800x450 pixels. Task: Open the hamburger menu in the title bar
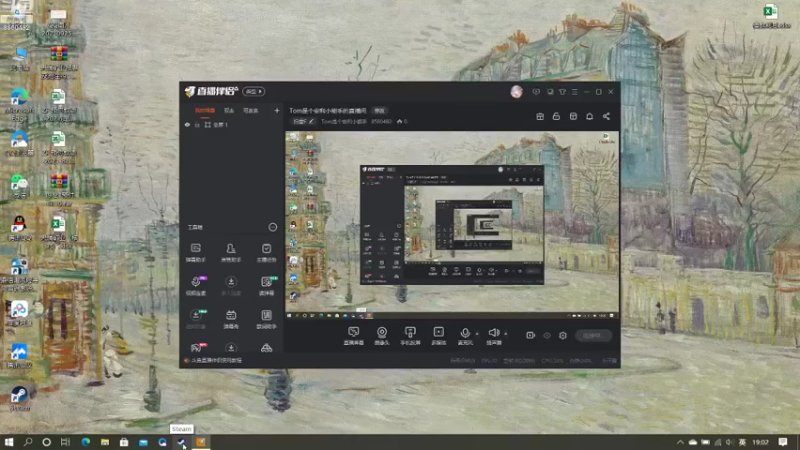(574, 92)
